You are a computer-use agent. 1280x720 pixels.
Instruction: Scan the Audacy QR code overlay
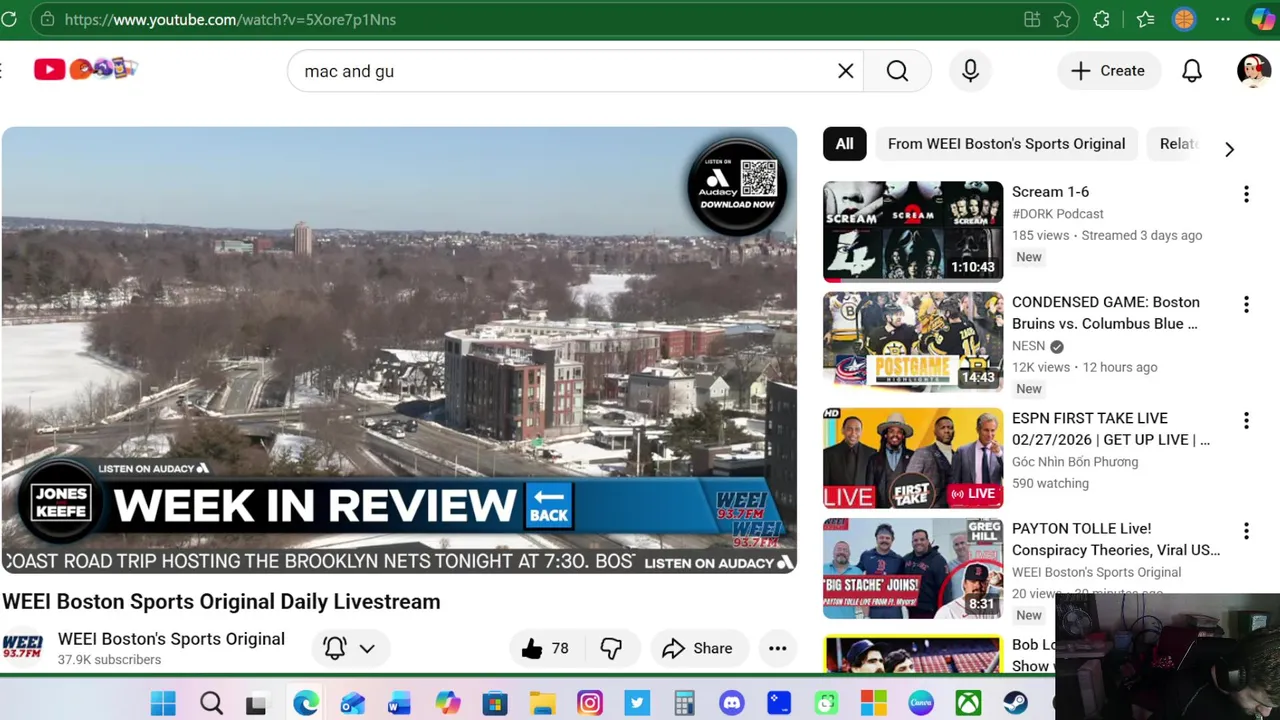[759, 178]
